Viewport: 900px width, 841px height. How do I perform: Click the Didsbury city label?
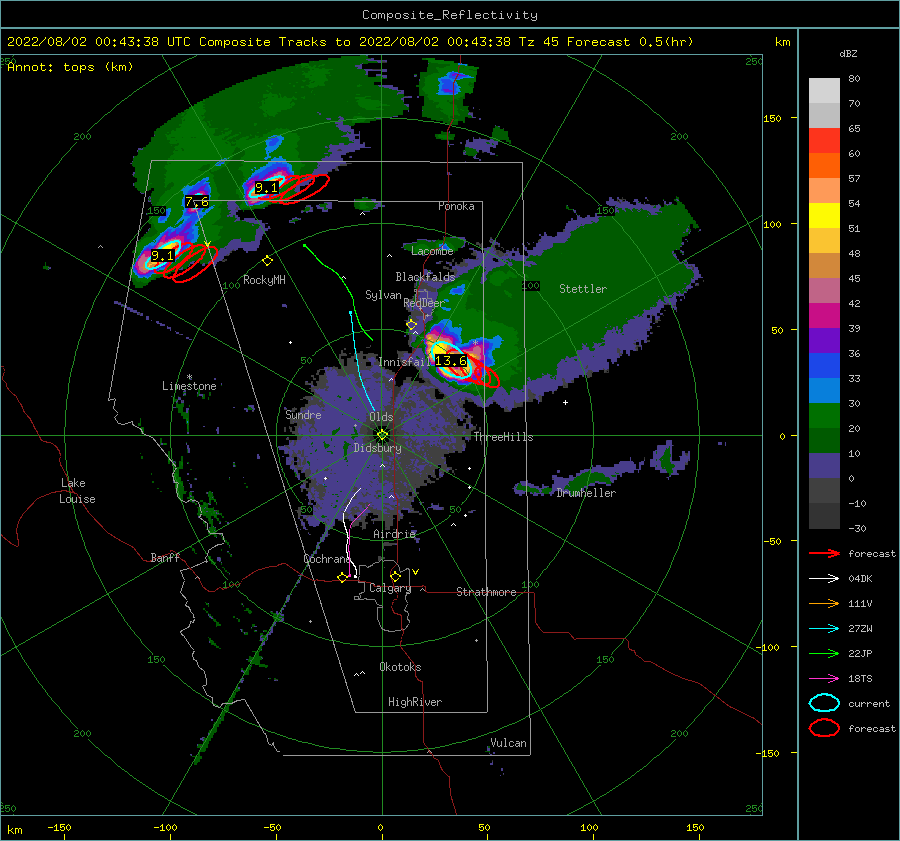click(377, 448)
